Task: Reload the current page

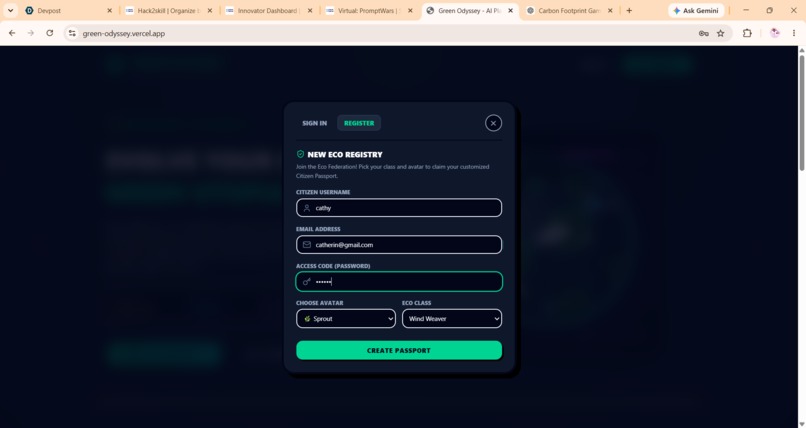Action: pos(49,33)
